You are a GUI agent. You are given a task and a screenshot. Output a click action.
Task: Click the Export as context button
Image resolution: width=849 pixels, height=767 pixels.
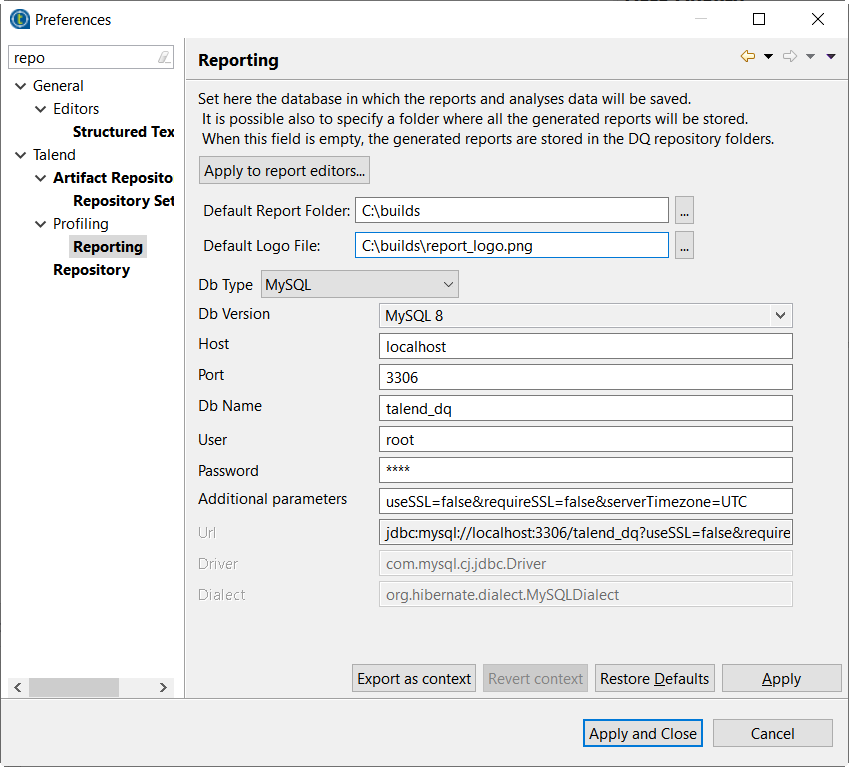tap(414, 679)
